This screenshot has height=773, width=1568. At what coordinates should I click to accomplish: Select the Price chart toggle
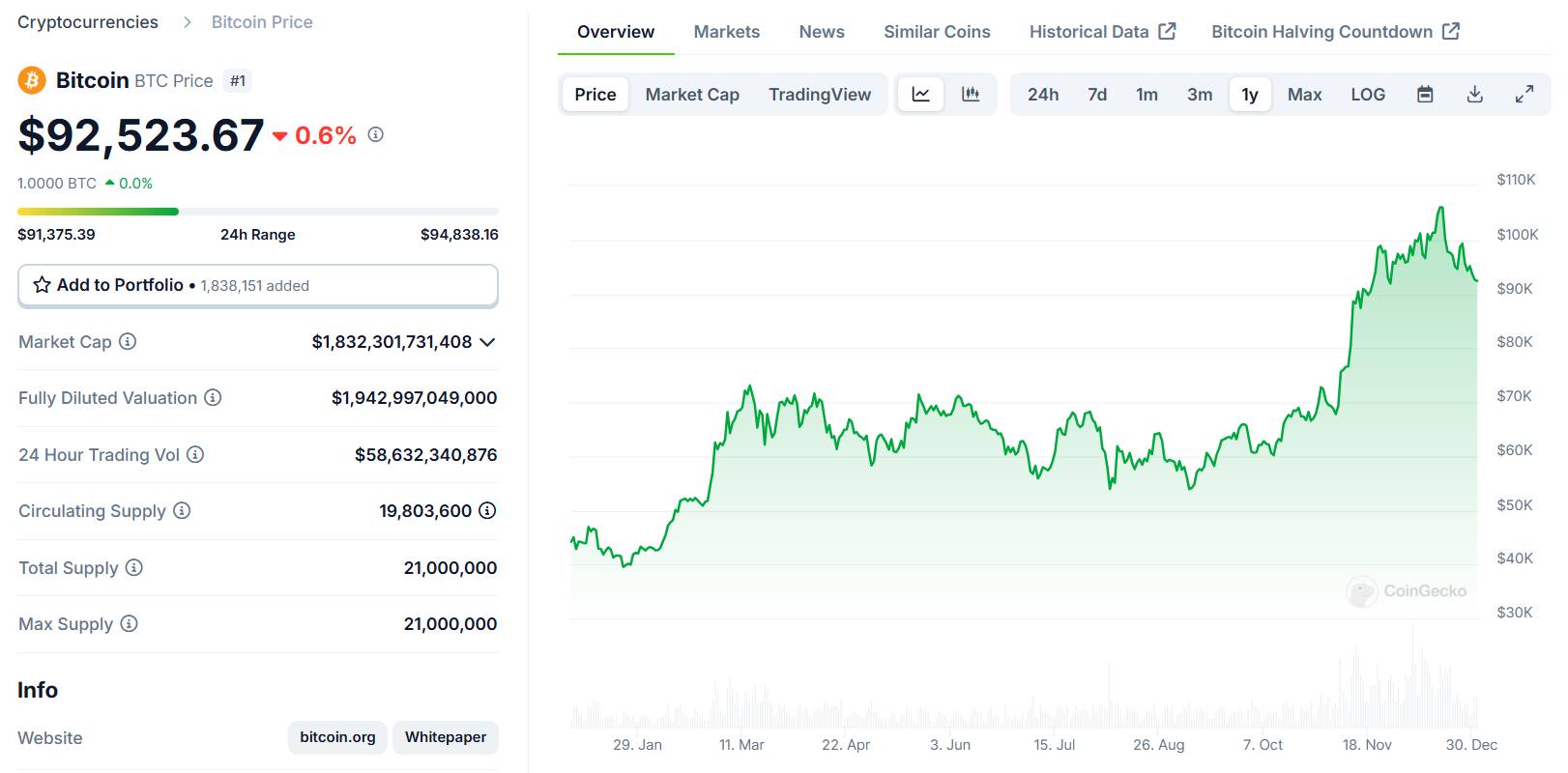[595, 95]
